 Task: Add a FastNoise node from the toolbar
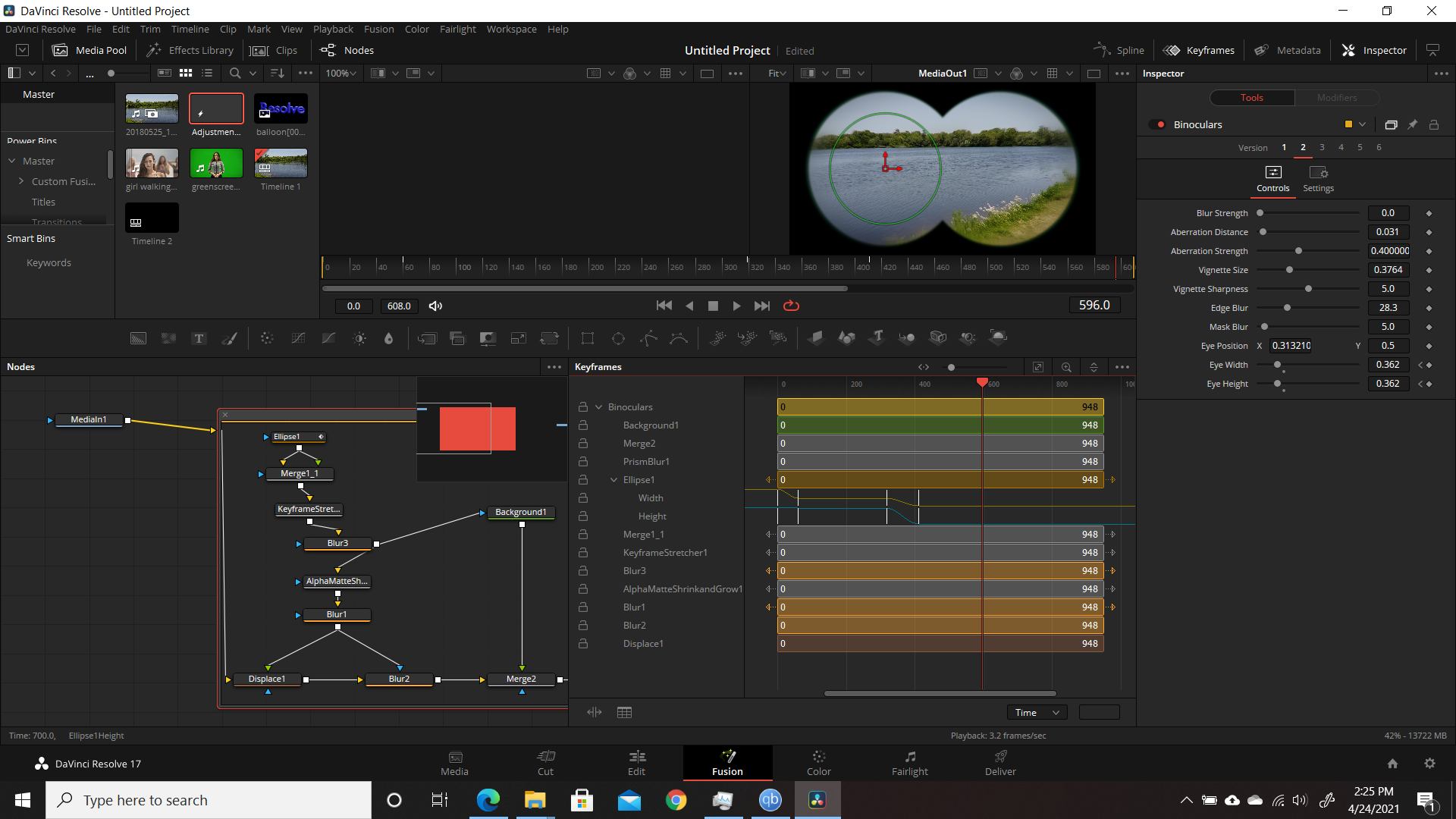pyautogui.click(x=168, y=338)
